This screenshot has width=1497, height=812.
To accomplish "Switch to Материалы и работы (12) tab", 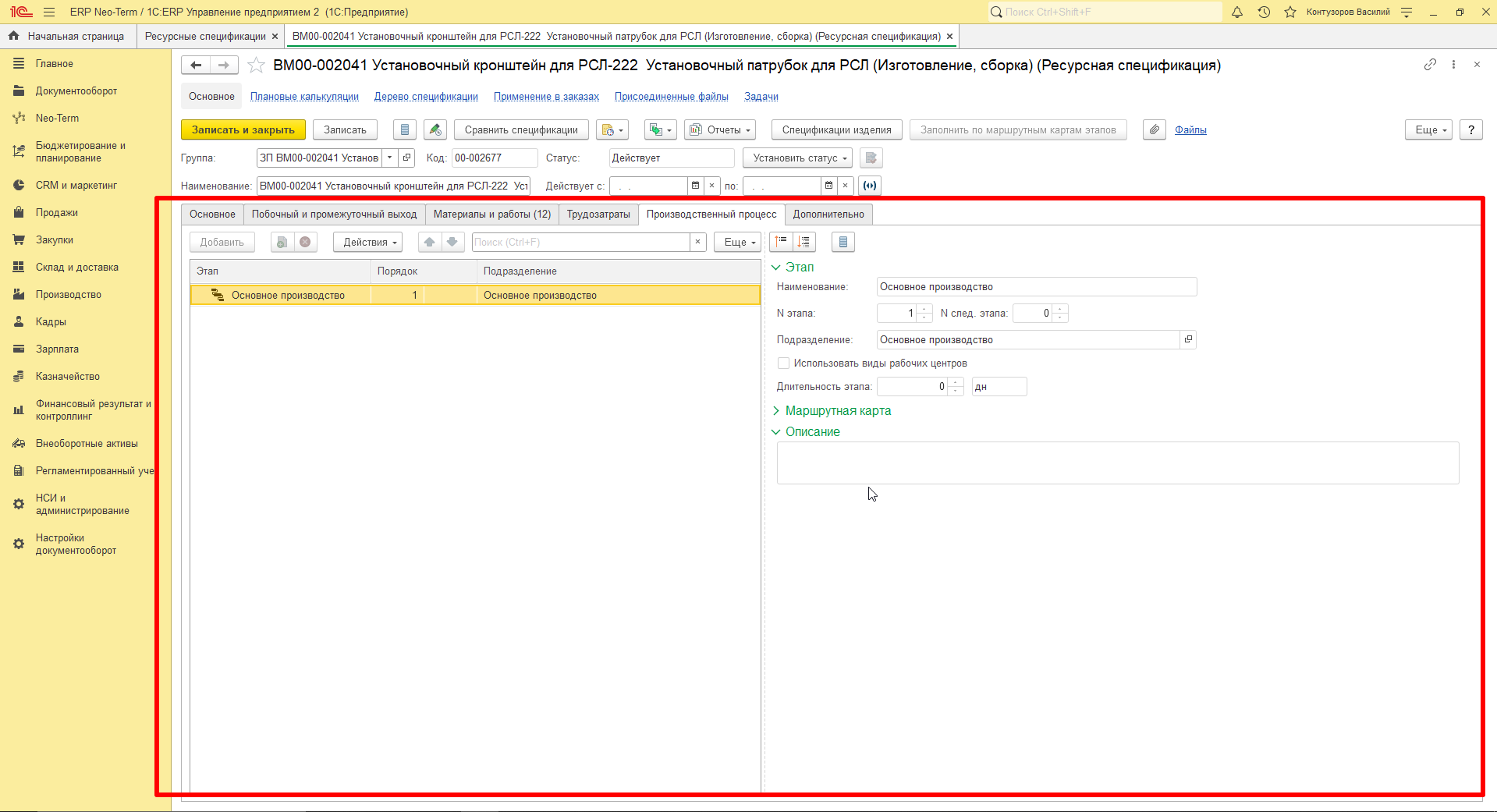I will pos(492,215).
